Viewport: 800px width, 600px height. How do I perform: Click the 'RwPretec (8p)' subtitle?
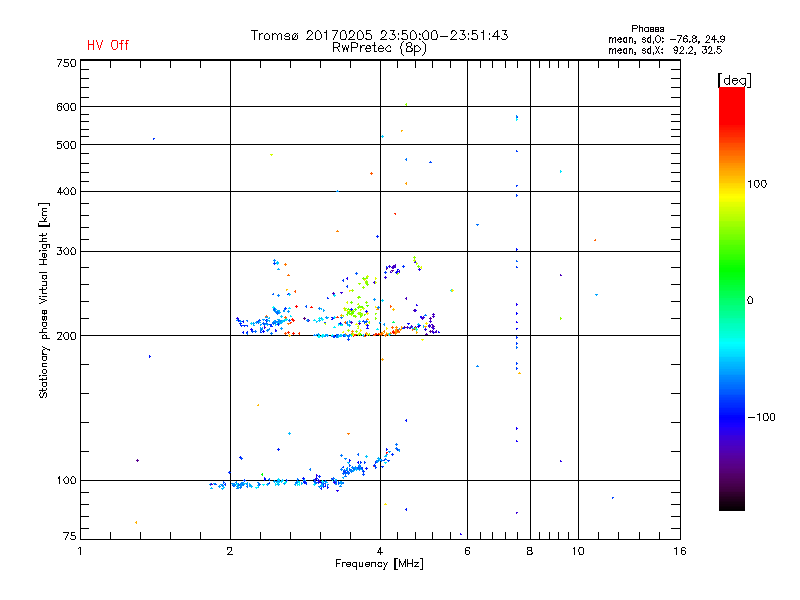tap(379, 48)
